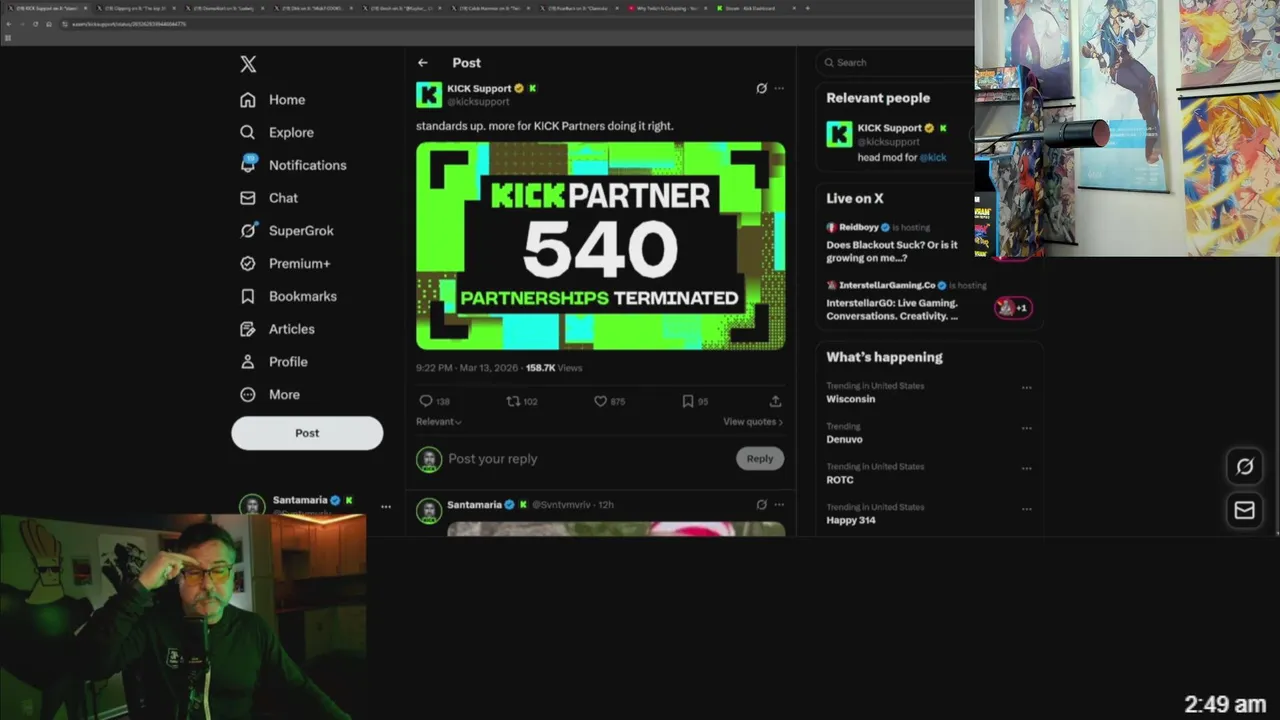The width and height of the screenshot is (1280, 720).
Task: Open Premium+ in the sidebar
Action: tap(285, 263)
